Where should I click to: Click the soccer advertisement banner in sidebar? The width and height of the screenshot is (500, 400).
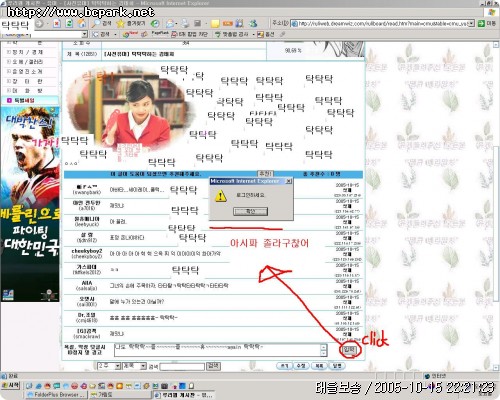[x=30, y=204]
